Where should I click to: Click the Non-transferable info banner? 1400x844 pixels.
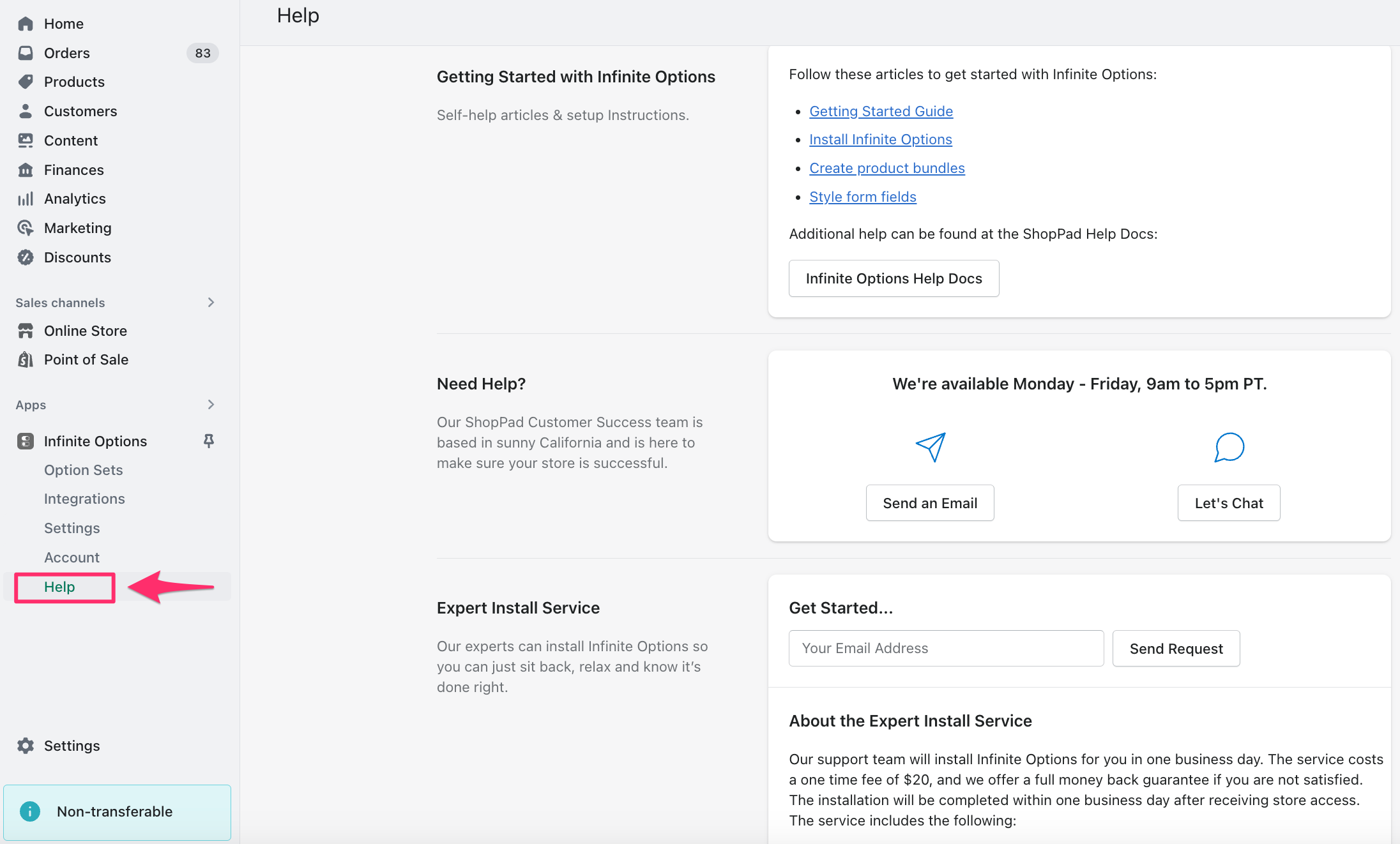pyautogui.click(x=117, y=811)
